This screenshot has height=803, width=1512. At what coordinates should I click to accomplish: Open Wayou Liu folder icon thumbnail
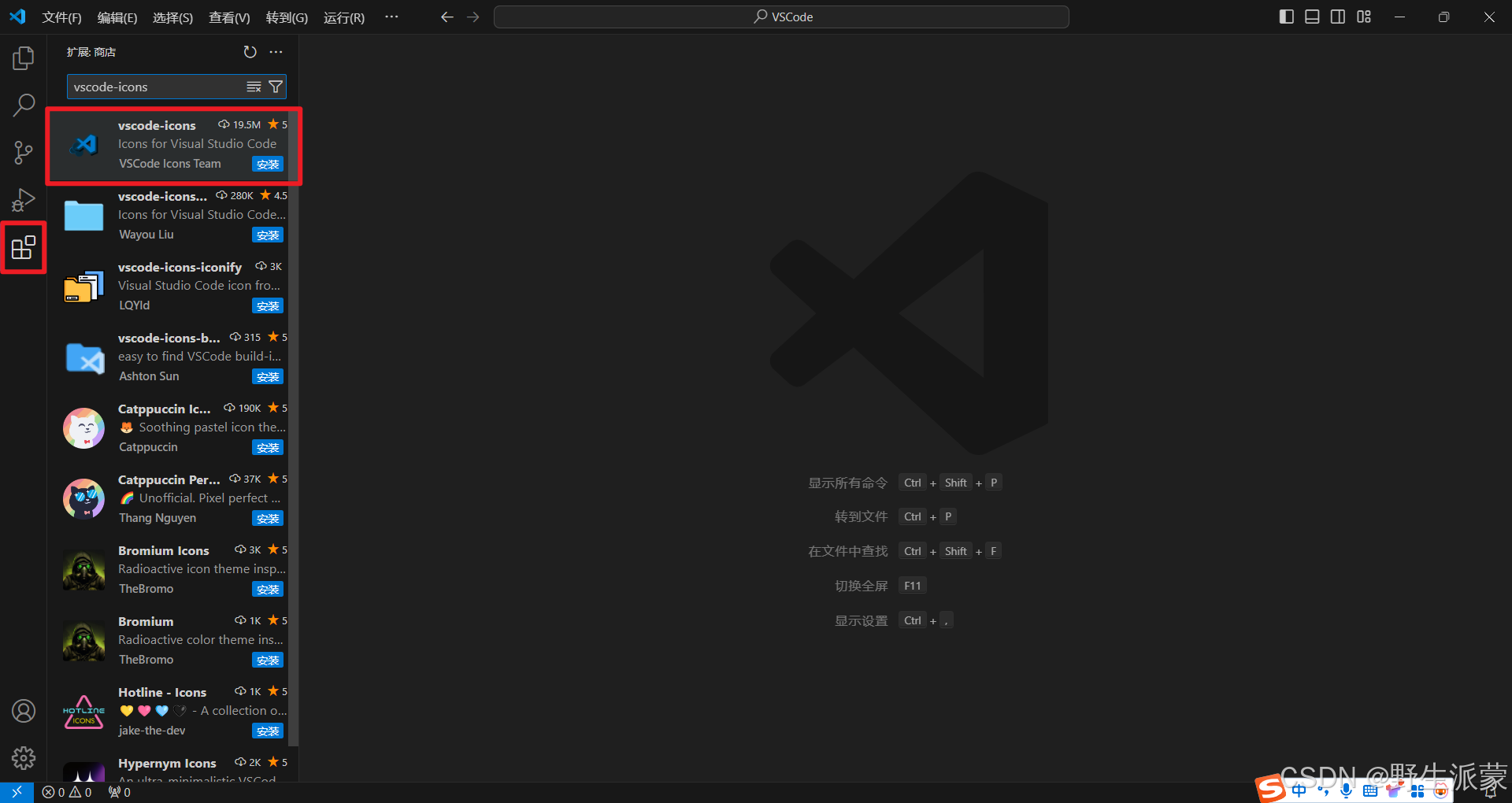coord(83,216)
